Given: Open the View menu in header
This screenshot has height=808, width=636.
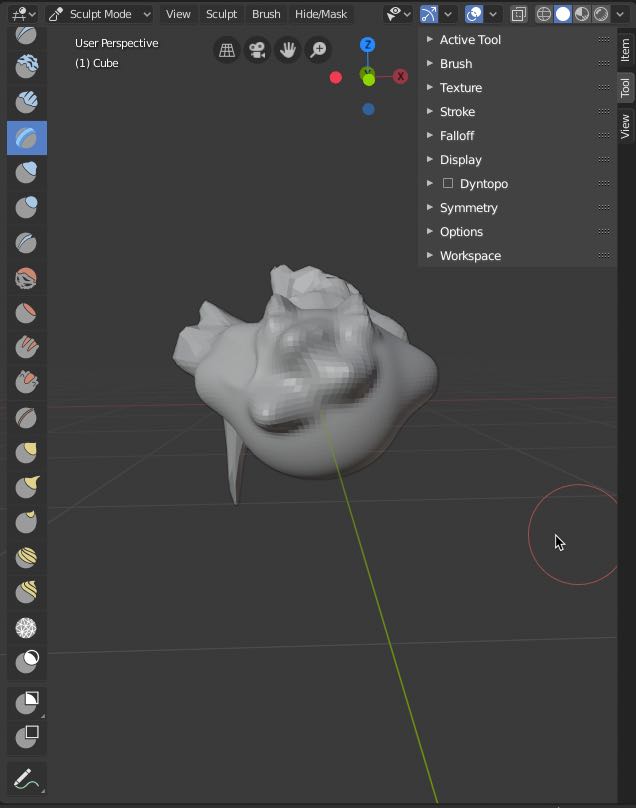Looking at the screenshot, I should click(x=178, y=14).
